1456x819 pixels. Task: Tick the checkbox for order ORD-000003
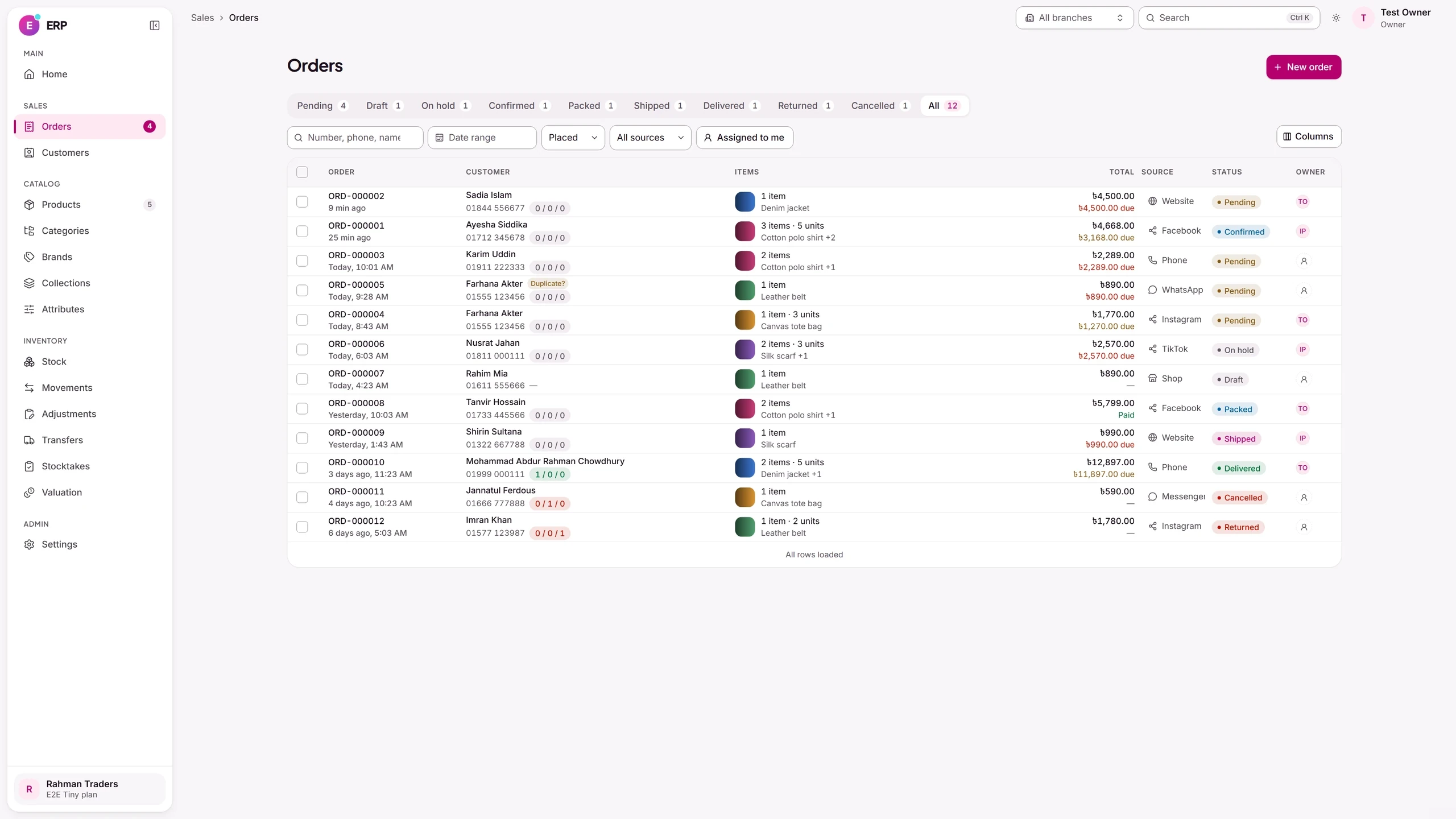[302, 261]
